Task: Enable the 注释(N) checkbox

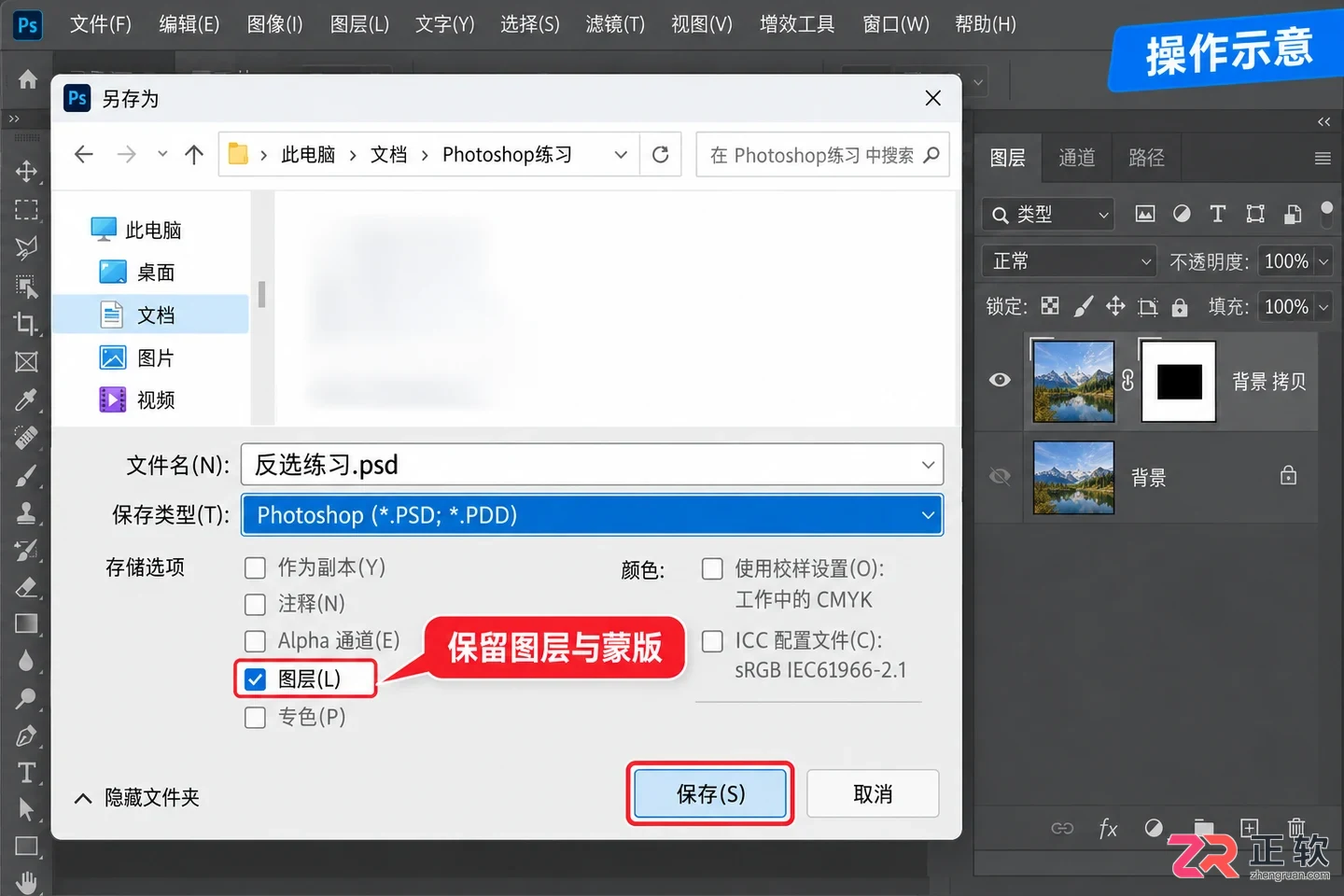Action: pos(255,604)
